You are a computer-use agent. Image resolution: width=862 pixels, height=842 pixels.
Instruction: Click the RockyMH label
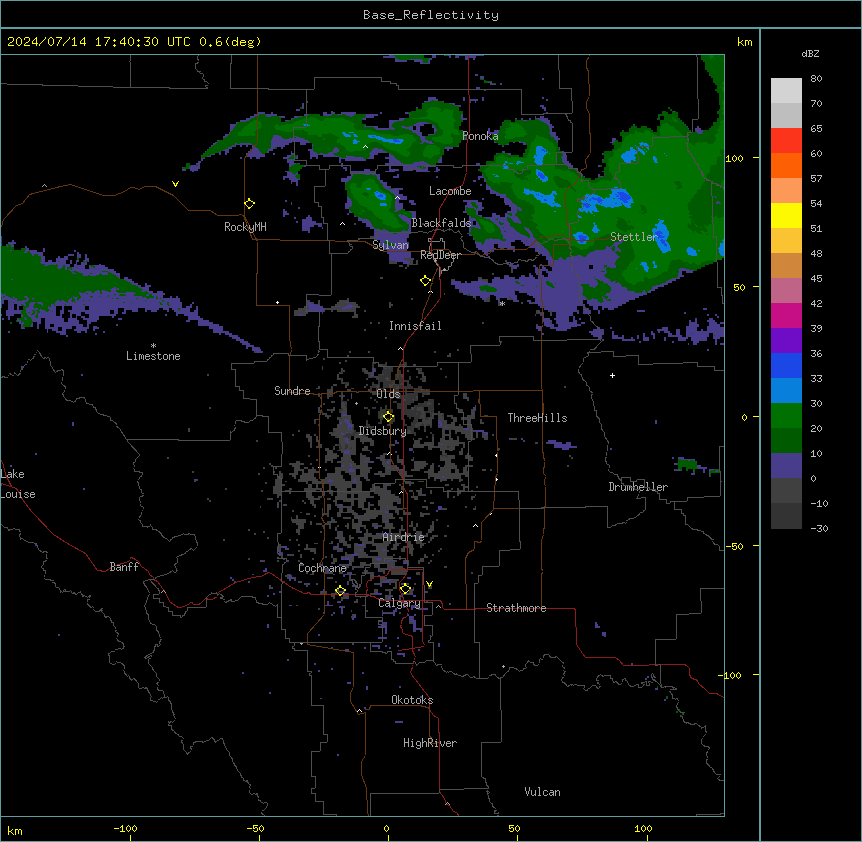coord(245,227)
